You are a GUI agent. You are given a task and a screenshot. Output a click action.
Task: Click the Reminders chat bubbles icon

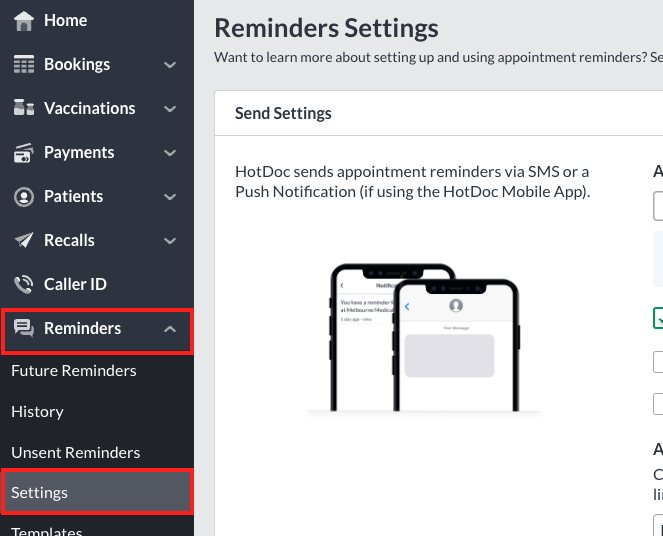tap(24, 328)
